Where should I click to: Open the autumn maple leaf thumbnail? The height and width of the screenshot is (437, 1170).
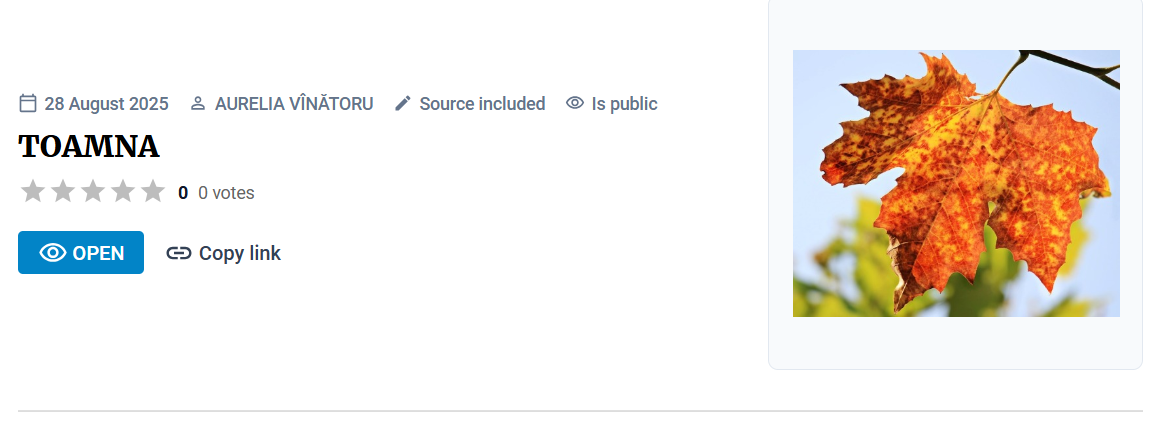956,183
